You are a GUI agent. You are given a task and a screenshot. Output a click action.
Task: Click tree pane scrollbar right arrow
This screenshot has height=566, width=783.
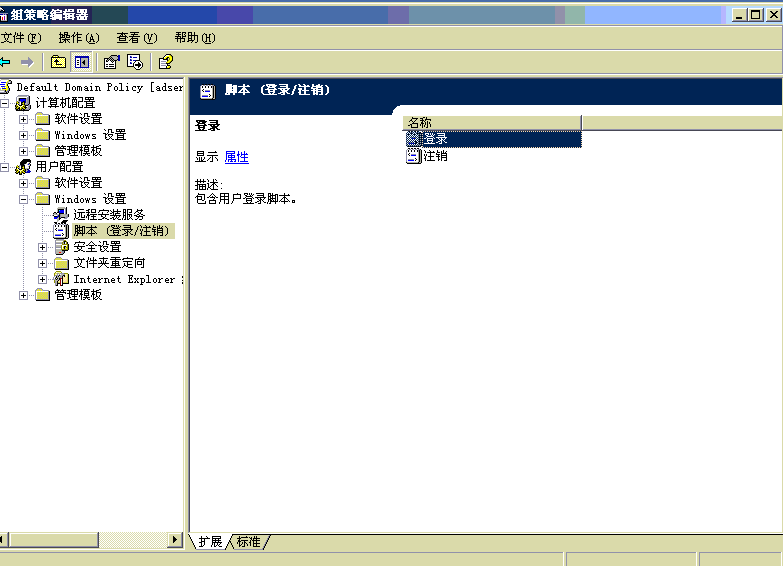tap(174, 540)
